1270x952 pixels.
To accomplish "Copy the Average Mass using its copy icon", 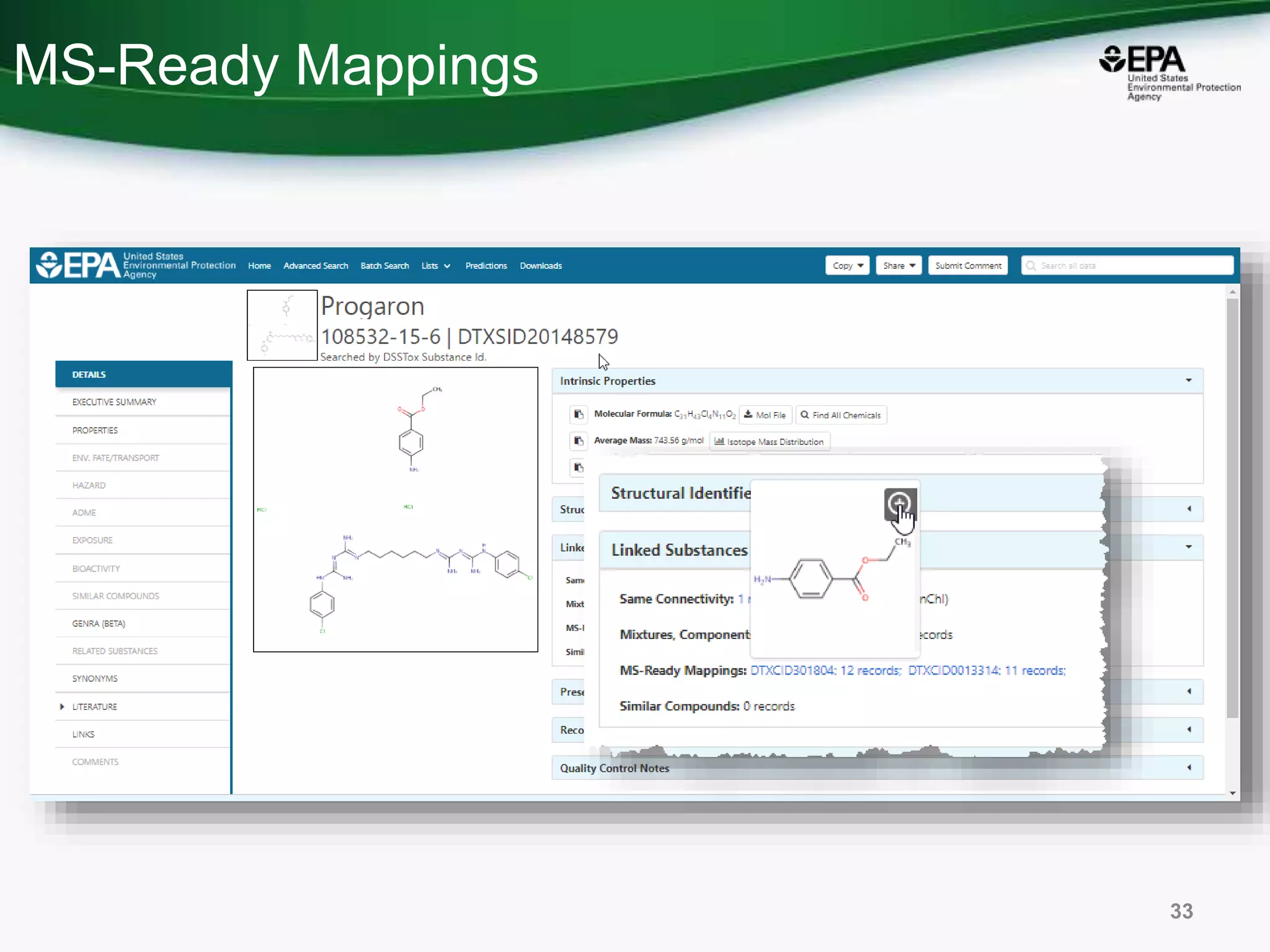I will [x=578, y=441].
